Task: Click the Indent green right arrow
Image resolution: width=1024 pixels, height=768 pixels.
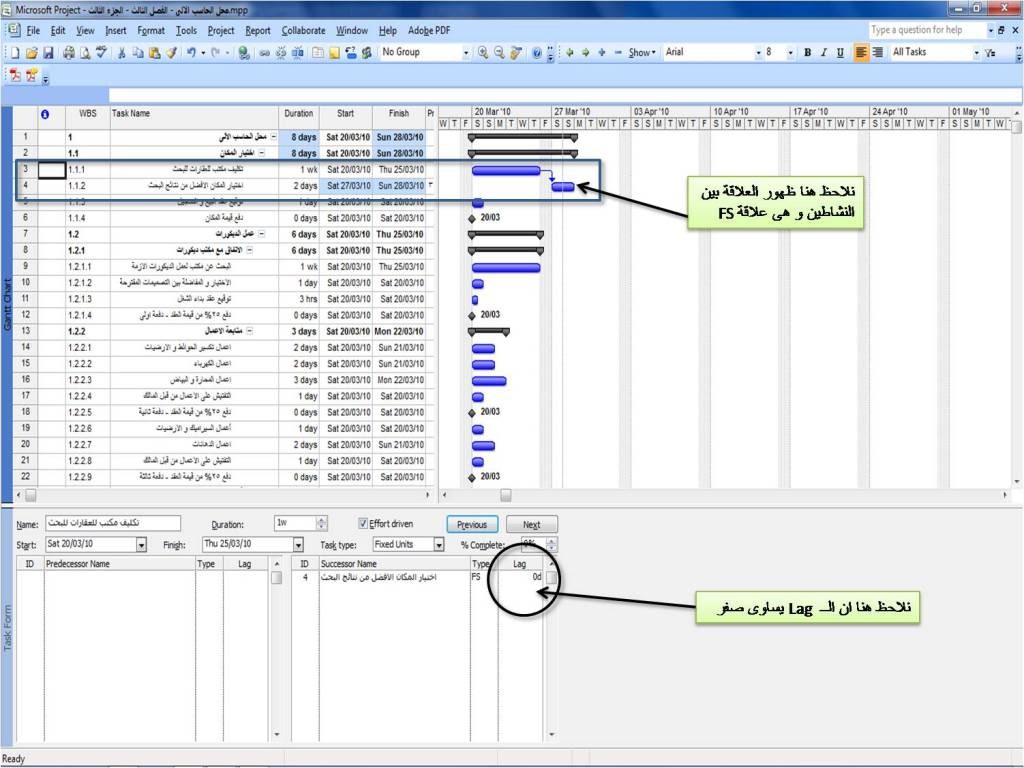Action: 586,52
